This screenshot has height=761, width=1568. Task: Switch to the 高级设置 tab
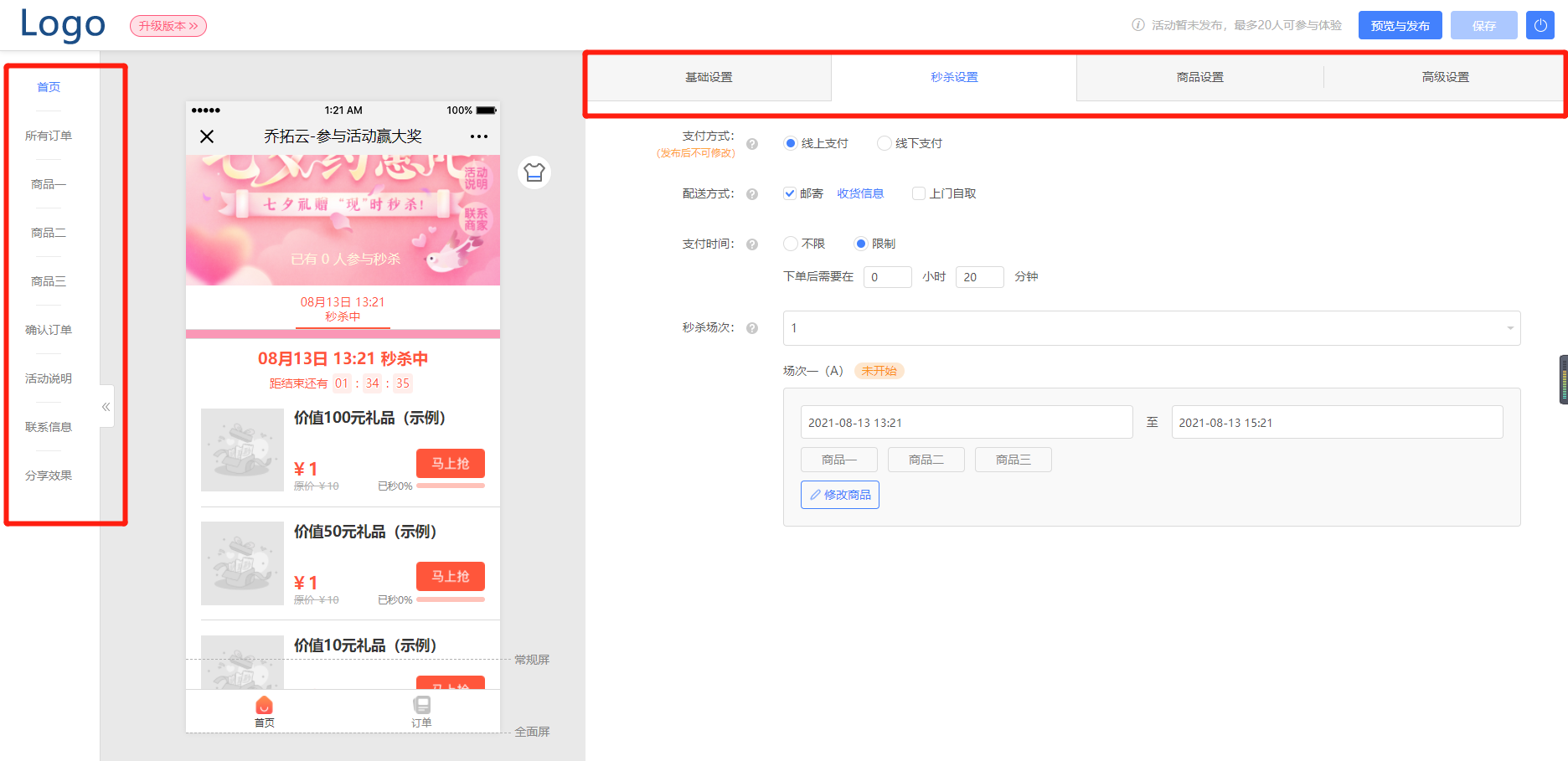click(1445, 76)
